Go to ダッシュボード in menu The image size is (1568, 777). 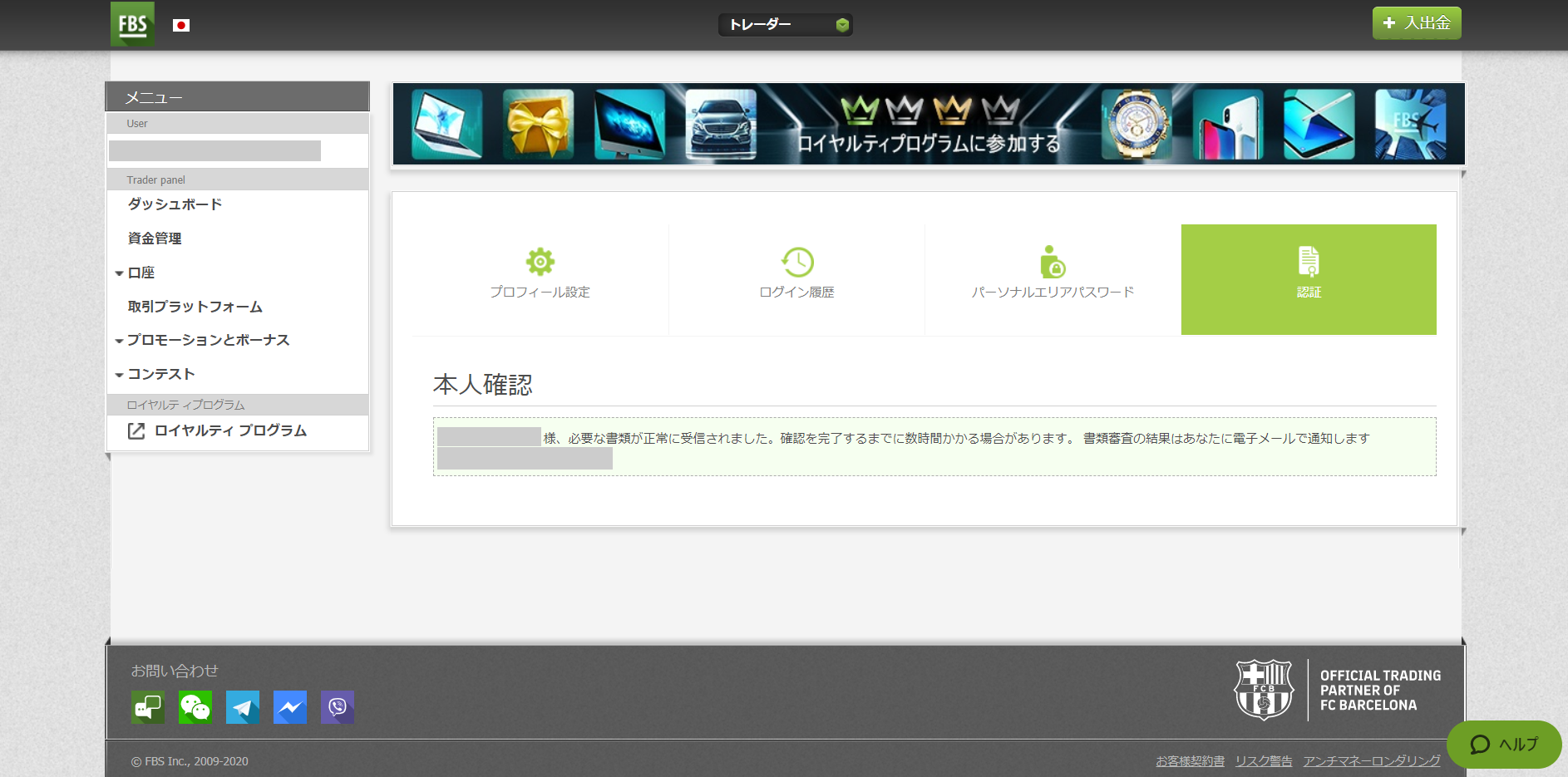175,204
